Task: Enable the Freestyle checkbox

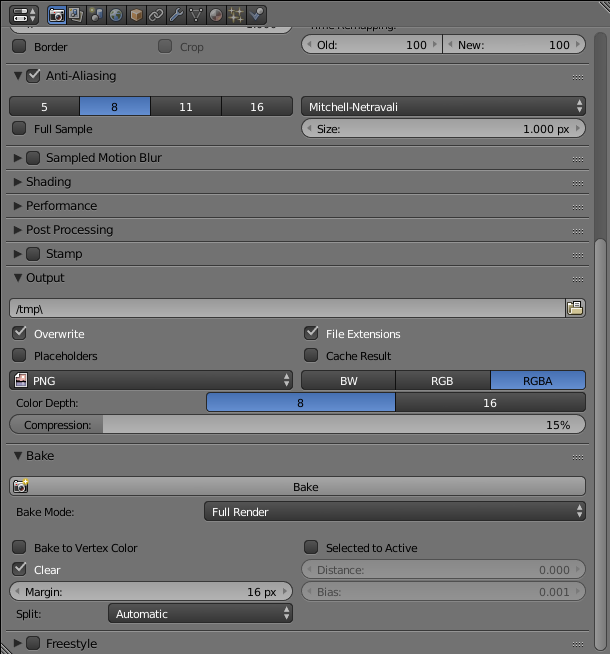Action: 33,643
